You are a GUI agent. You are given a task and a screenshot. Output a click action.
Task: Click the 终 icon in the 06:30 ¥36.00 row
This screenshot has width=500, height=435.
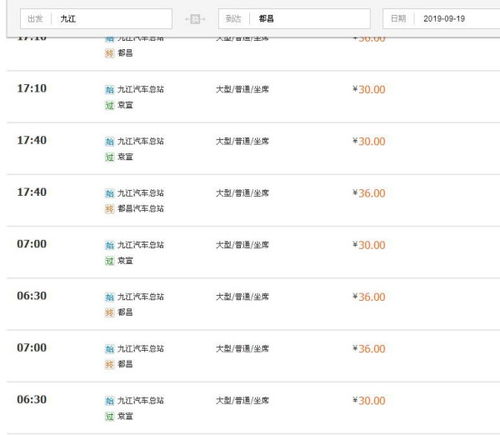[x=109, y=313]
